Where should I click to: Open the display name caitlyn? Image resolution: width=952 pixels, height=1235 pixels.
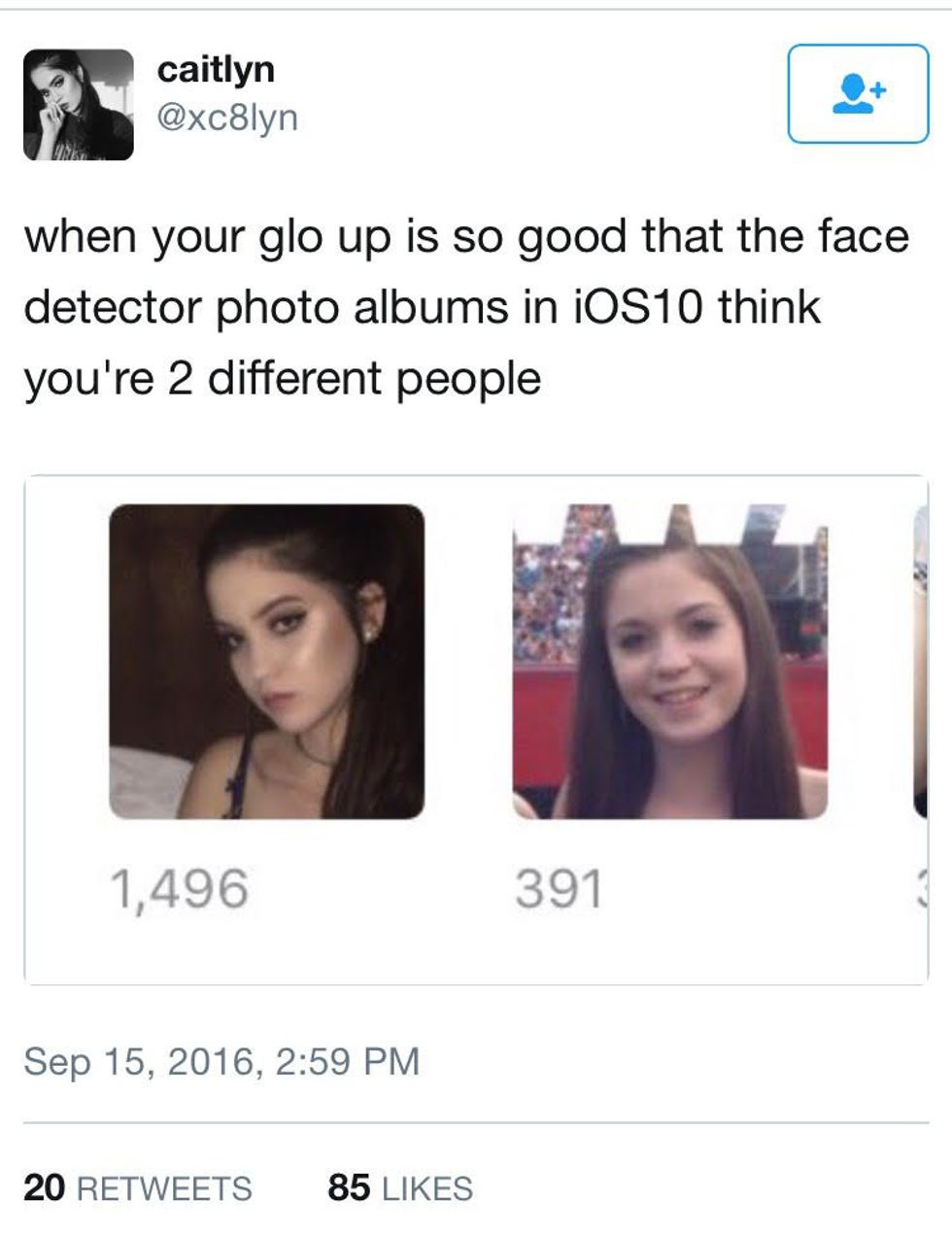(x=216, y=69)
